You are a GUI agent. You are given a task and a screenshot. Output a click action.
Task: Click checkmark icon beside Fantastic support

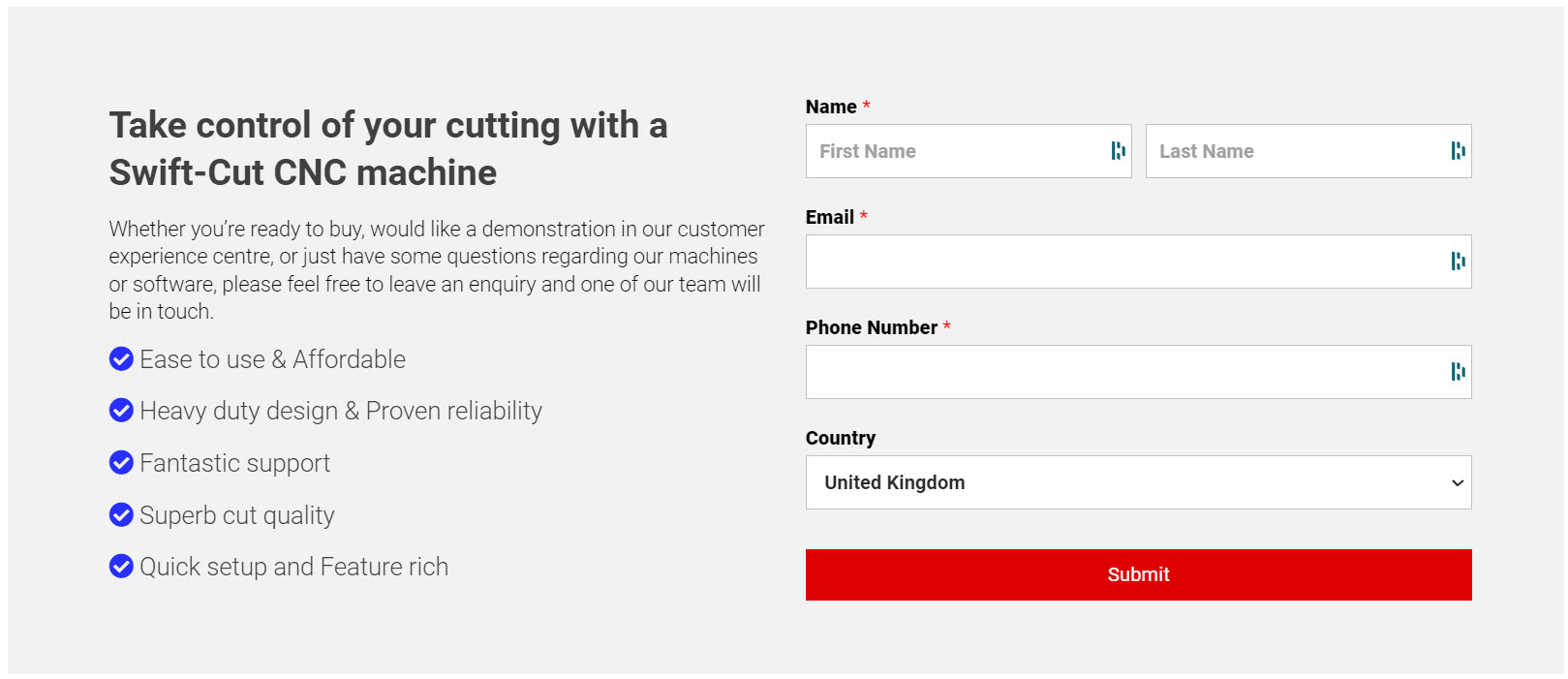click(121, 463)
